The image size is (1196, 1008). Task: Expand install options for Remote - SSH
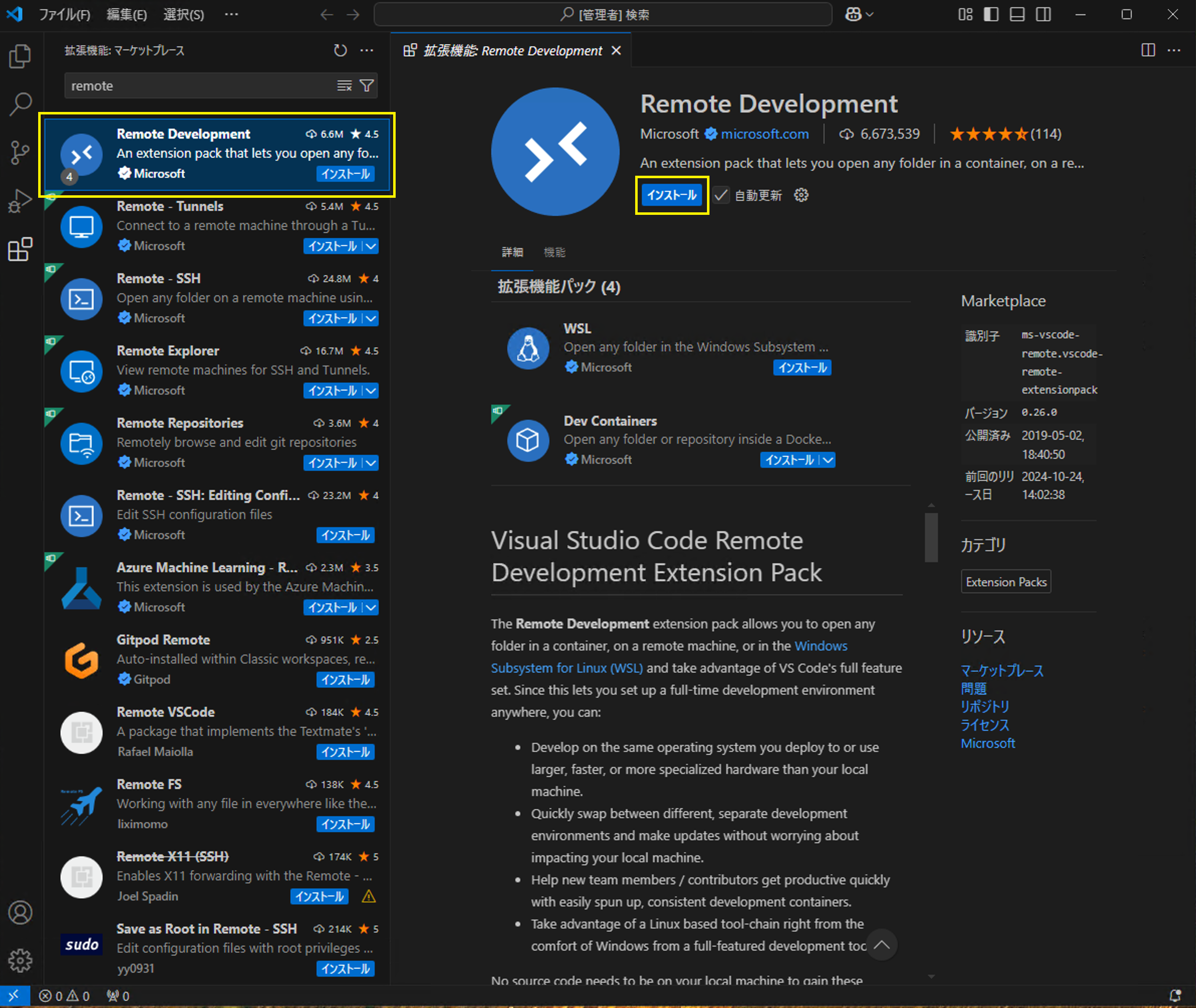[x=371, y=318]
